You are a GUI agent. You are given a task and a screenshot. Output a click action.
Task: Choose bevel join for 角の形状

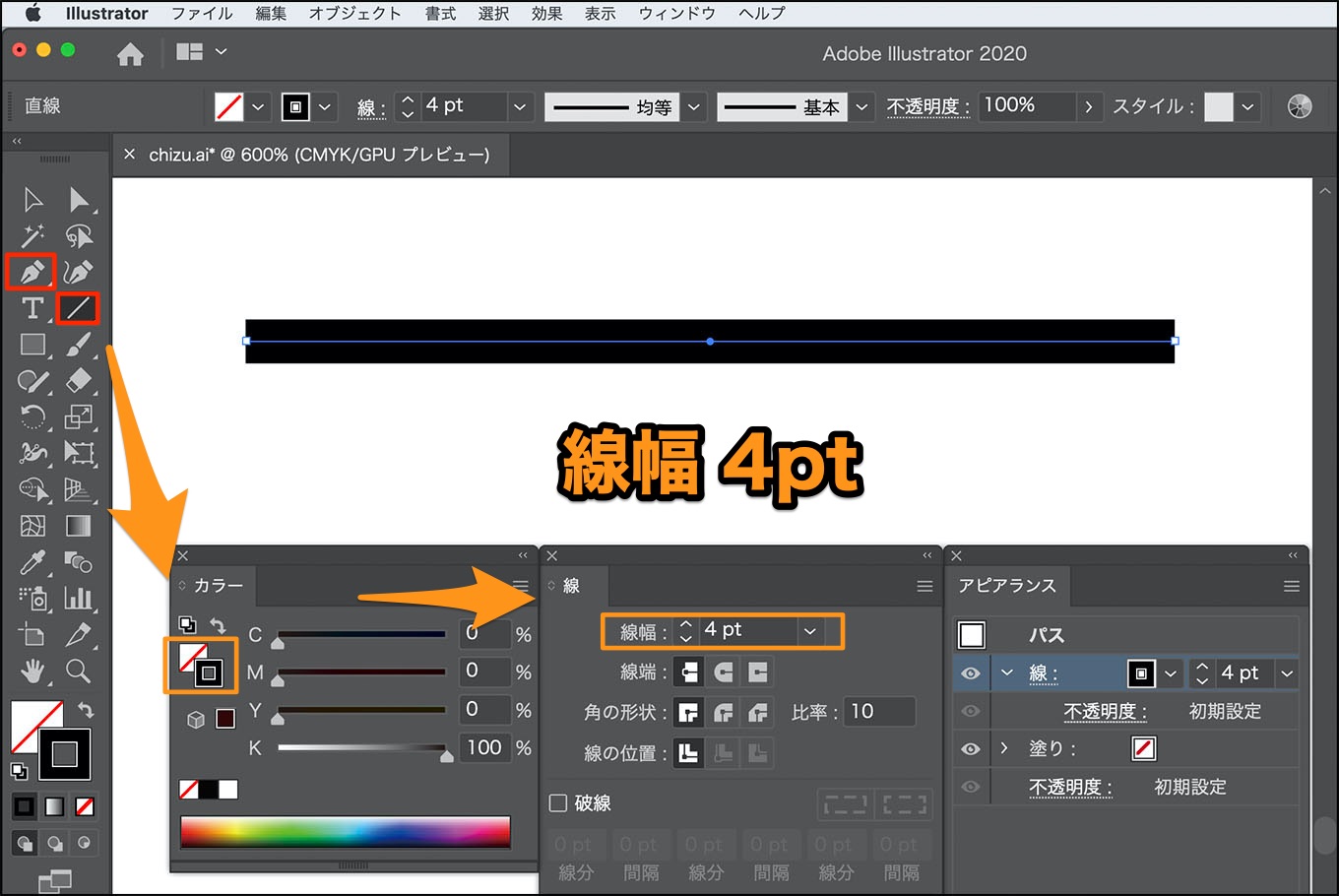[x=757, y=712]
